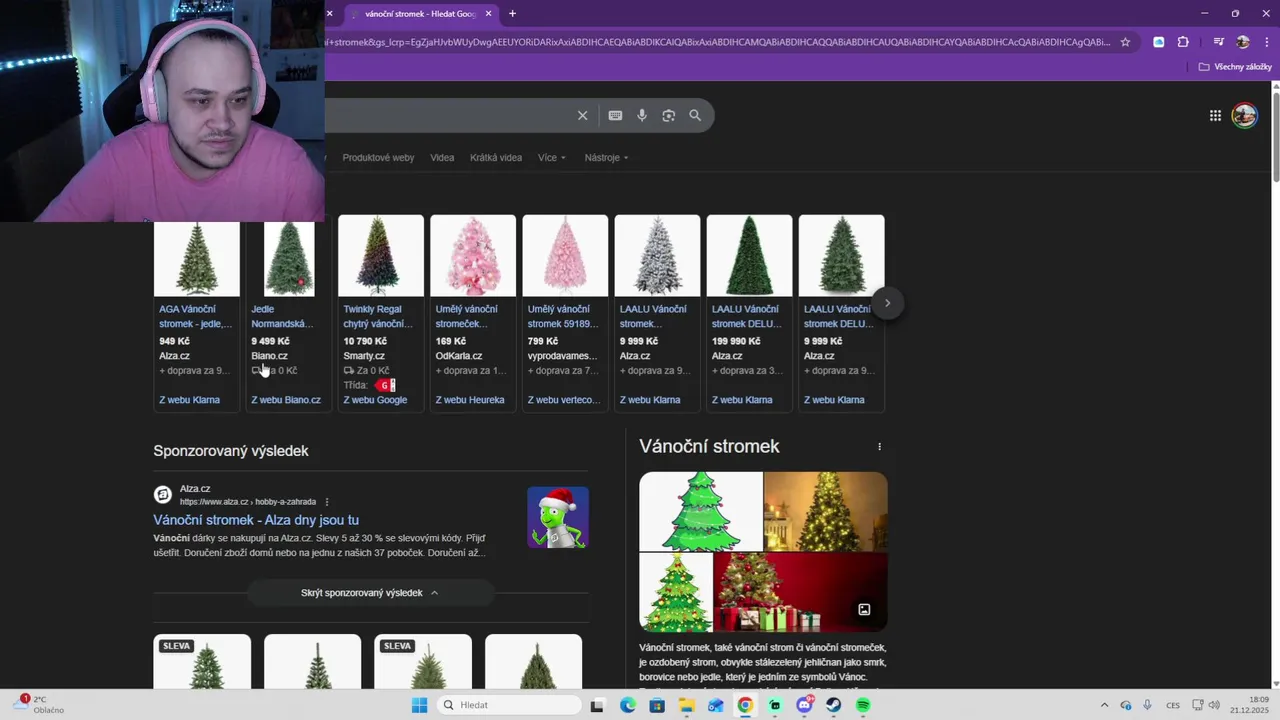Open clock showing 18:09 21.12.2025

pos(1250,705)
